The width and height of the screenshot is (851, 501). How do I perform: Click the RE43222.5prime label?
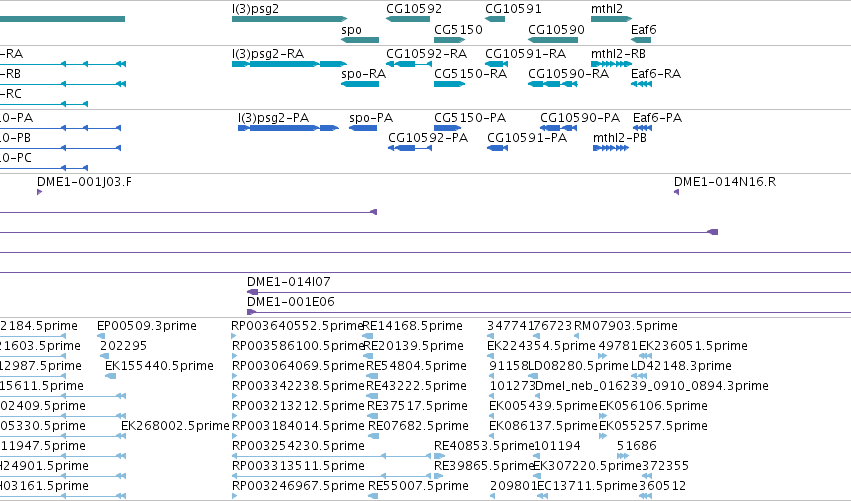pos(416,386)
